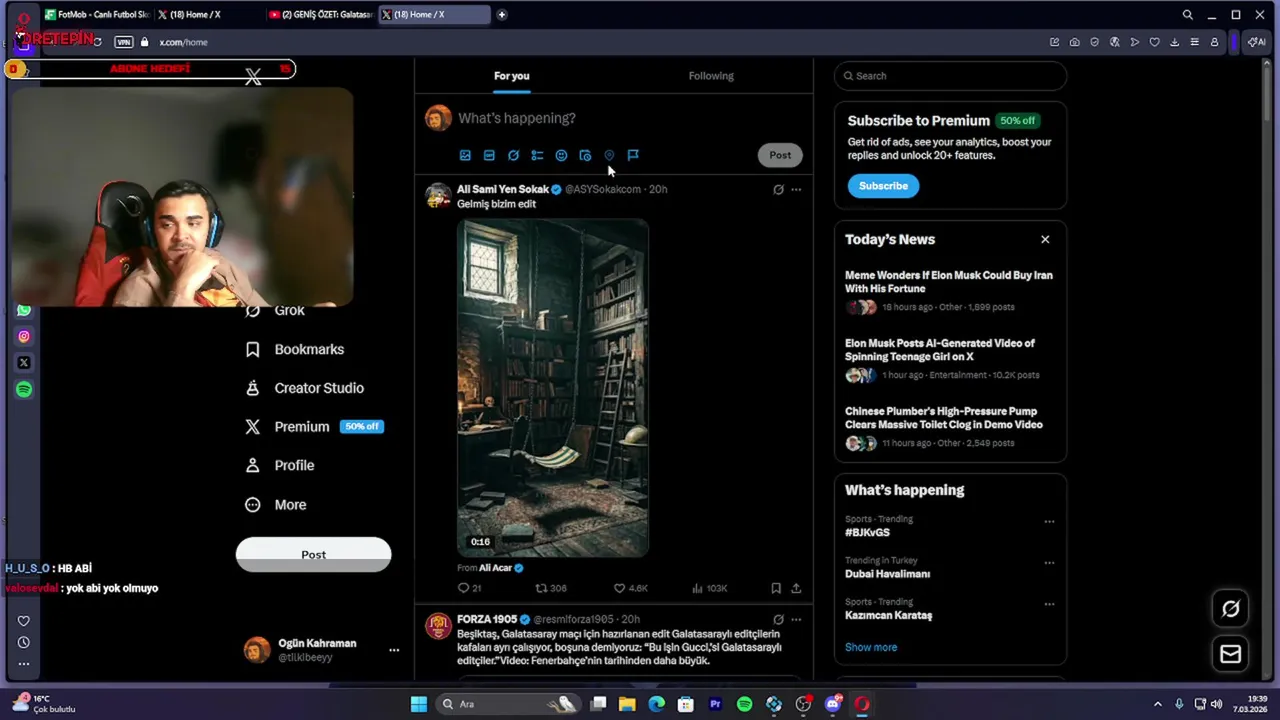Open the poll option in post composer
This screenshot has height=720, width=1280.
(x=537, y=155)
